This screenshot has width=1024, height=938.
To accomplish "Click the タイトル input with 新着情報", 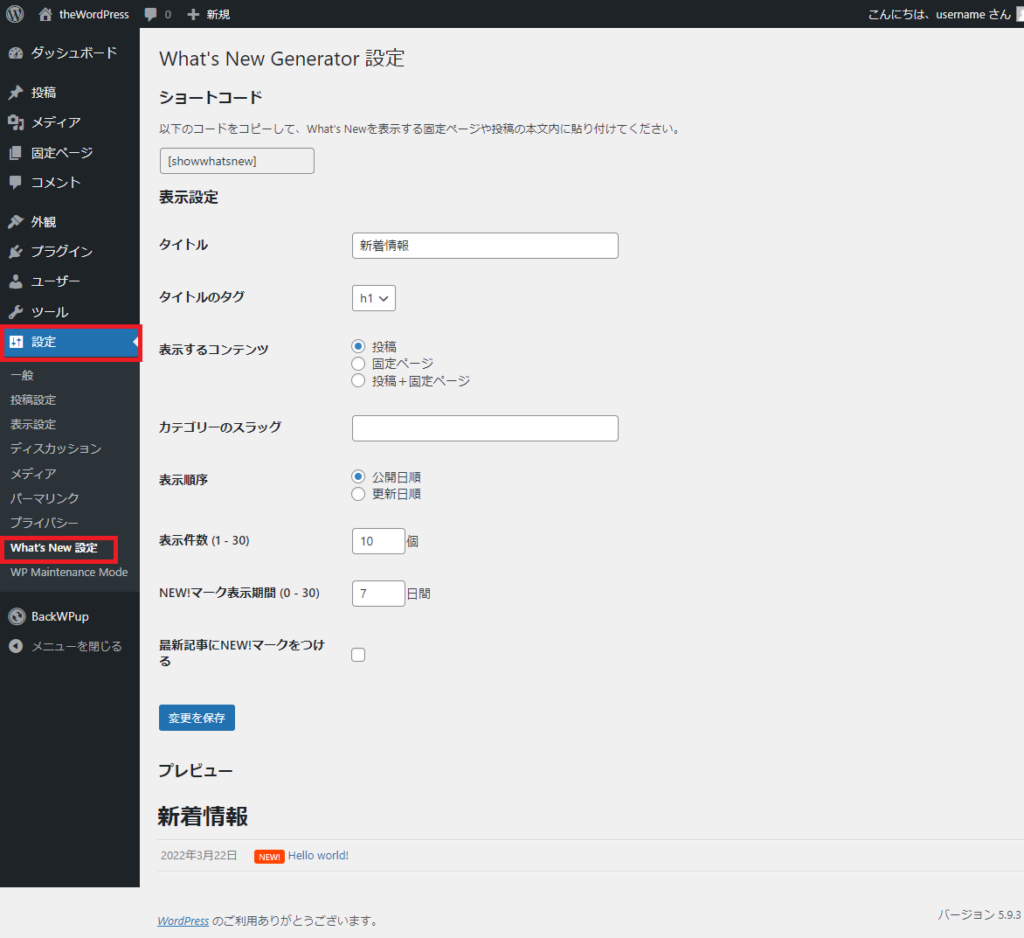I will coord(485,246).
